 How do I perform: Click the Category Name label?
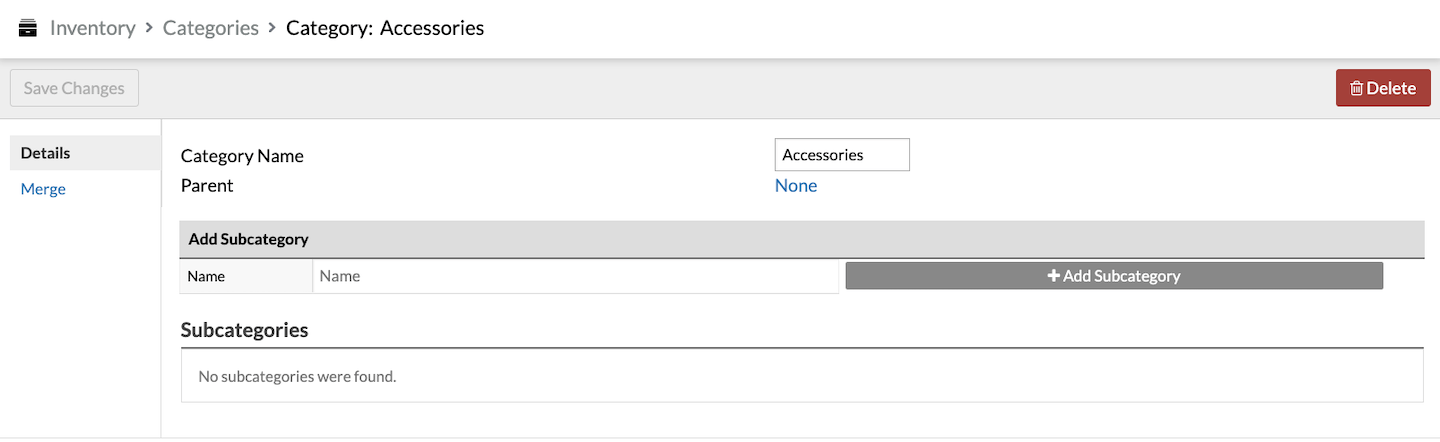(242, 156)
